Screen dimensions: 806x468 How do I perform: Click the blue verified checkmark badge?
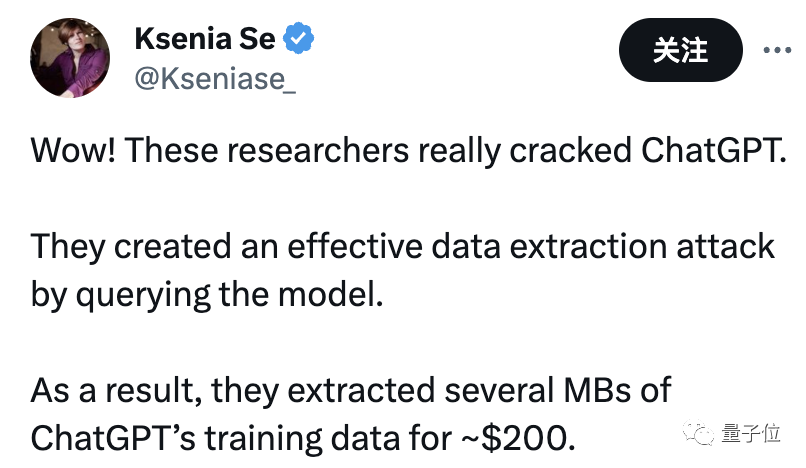click(x=299, y=38)
